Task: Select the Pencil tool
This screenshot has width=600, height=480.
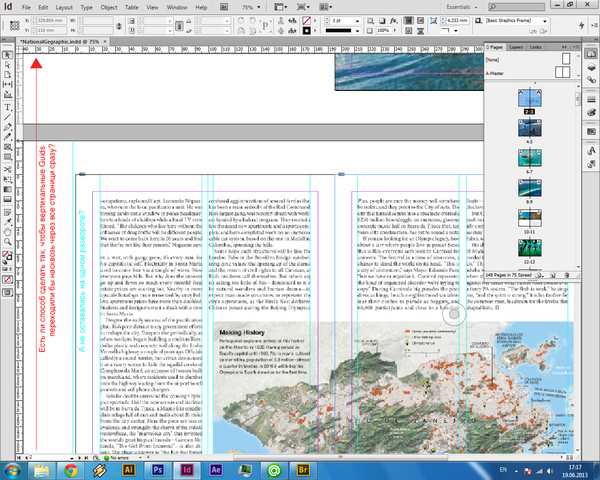Action: pos(7,137)
